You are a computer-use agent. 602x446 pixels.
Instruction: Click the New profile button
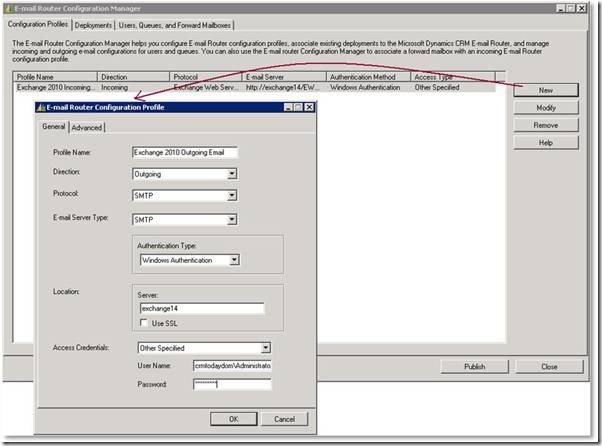pyautogui.click(x=546, y=90)
